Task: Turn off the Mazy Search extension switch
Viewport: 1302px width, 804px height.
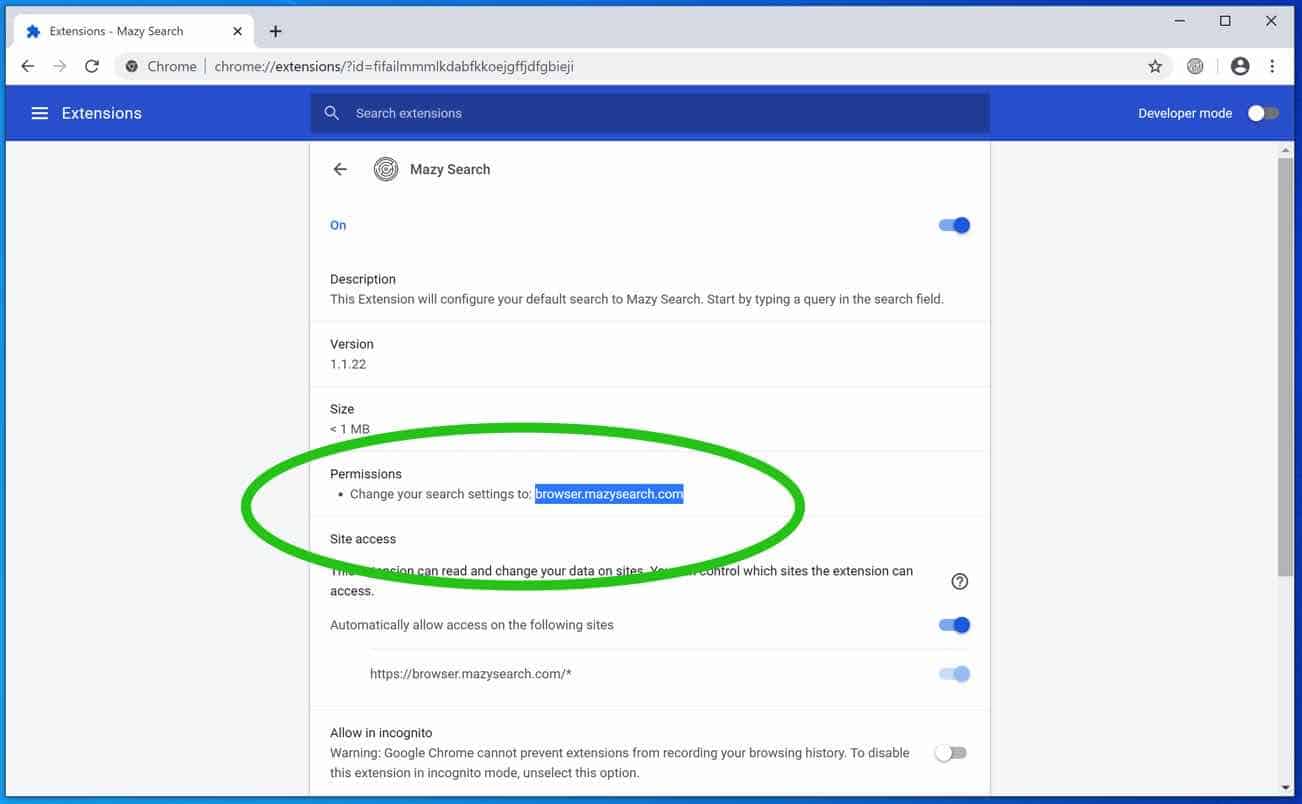Action: pyautogui.click(x=954, y=225)
